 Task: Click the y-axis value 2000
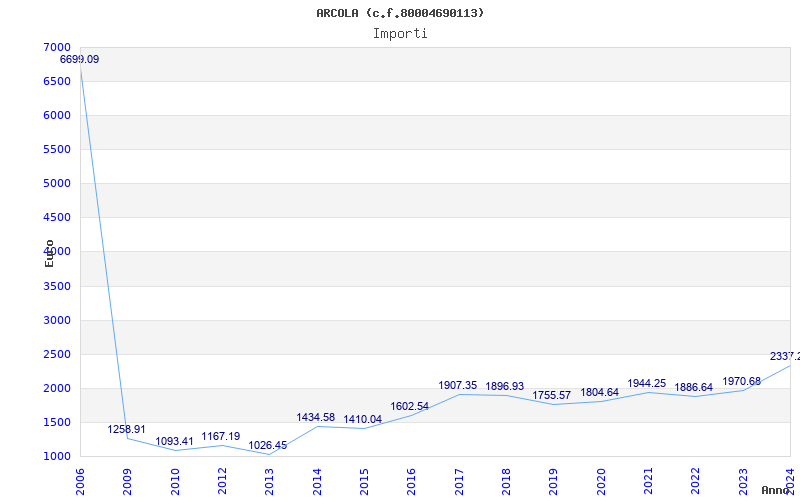point(57,388)
